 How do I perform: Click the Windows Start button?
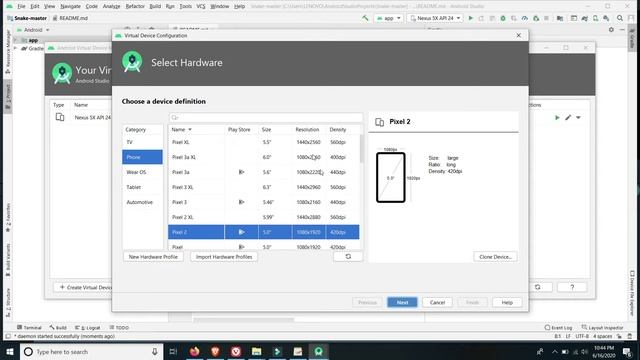pyautogui.click(x=10, y=351)
